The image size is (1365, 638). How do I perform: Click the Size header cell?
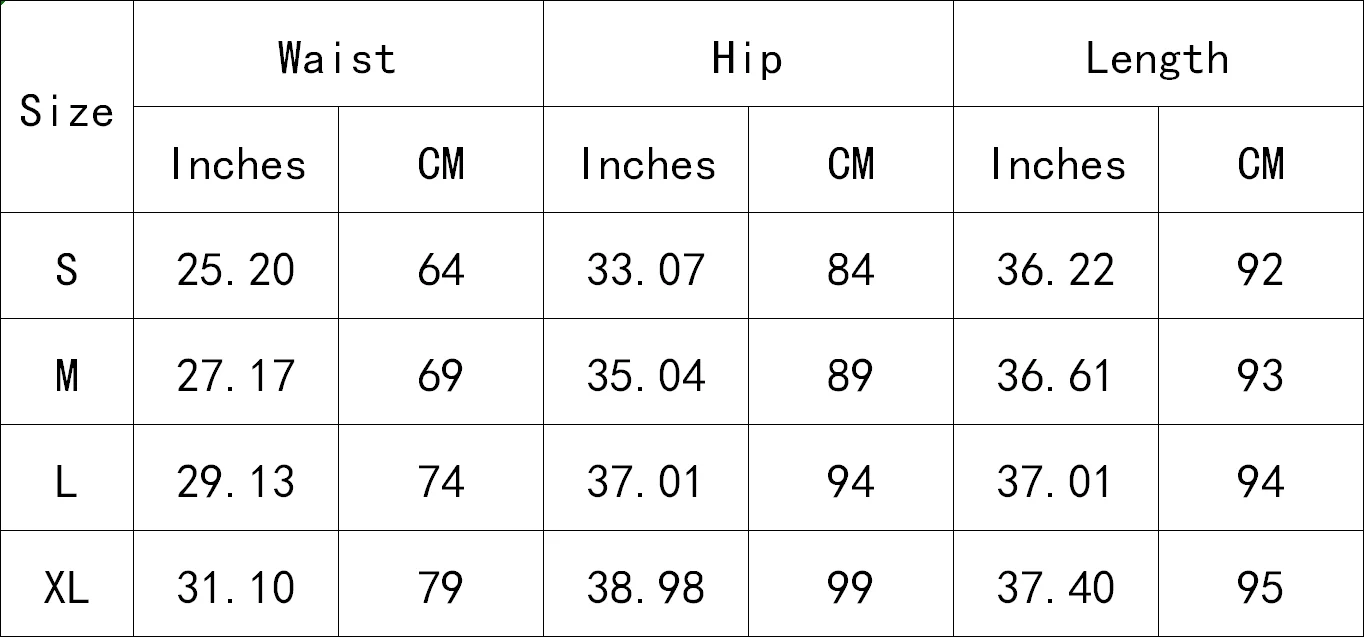[66, 107]
